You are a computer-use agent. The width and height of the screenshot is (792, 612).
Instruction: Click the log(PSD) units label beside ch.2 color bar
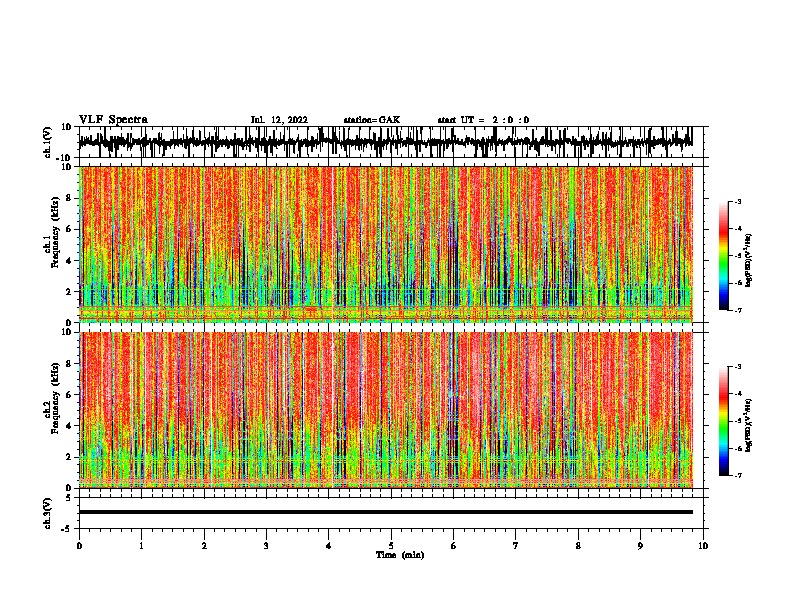pos(749,425)
